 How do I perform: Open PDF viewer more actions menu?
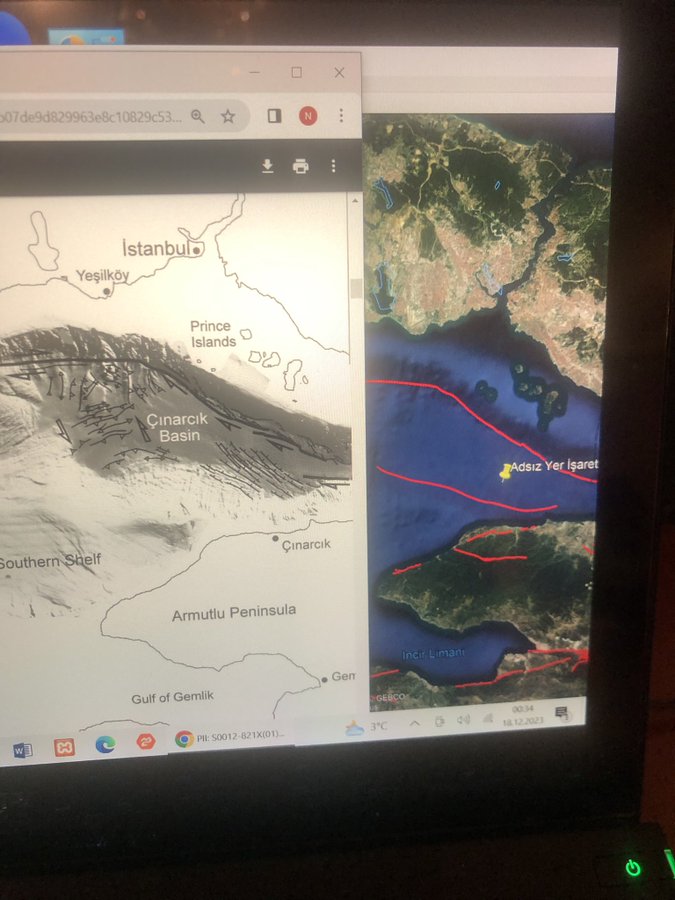[x=333, y=166]
